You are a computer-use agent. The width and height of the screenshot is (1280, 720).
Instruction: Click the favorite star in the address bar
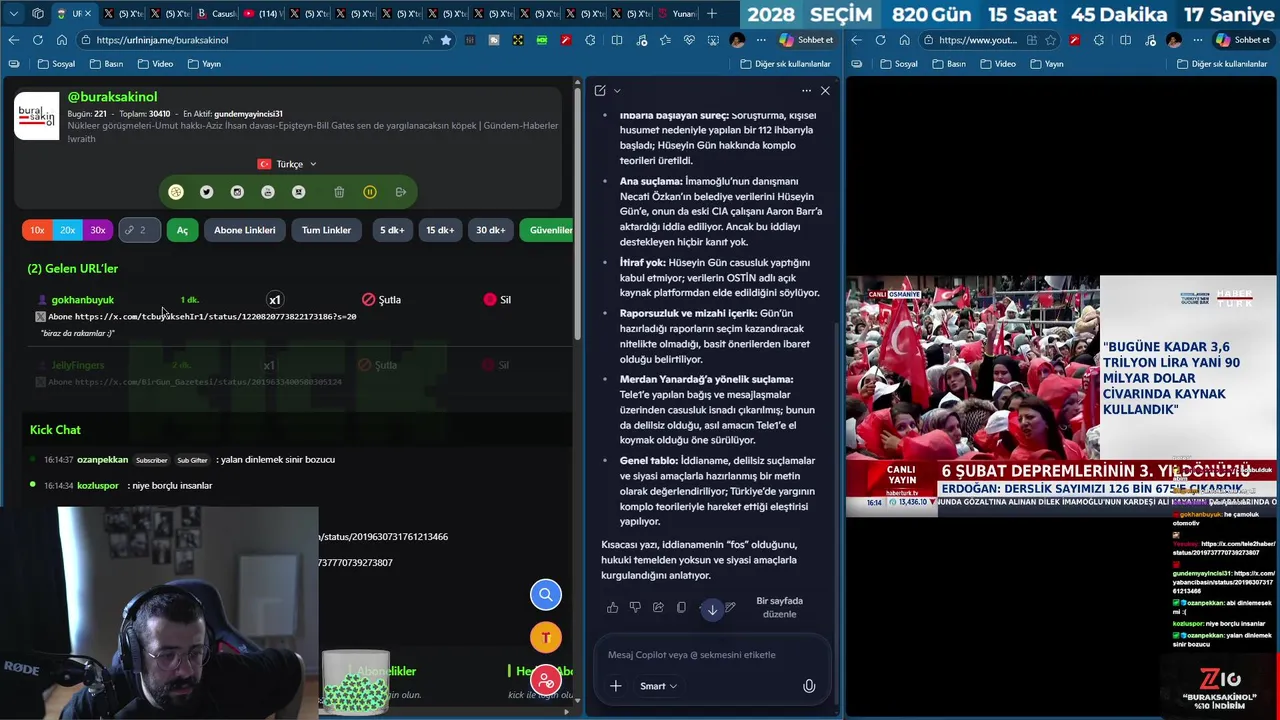coord(446,40)
